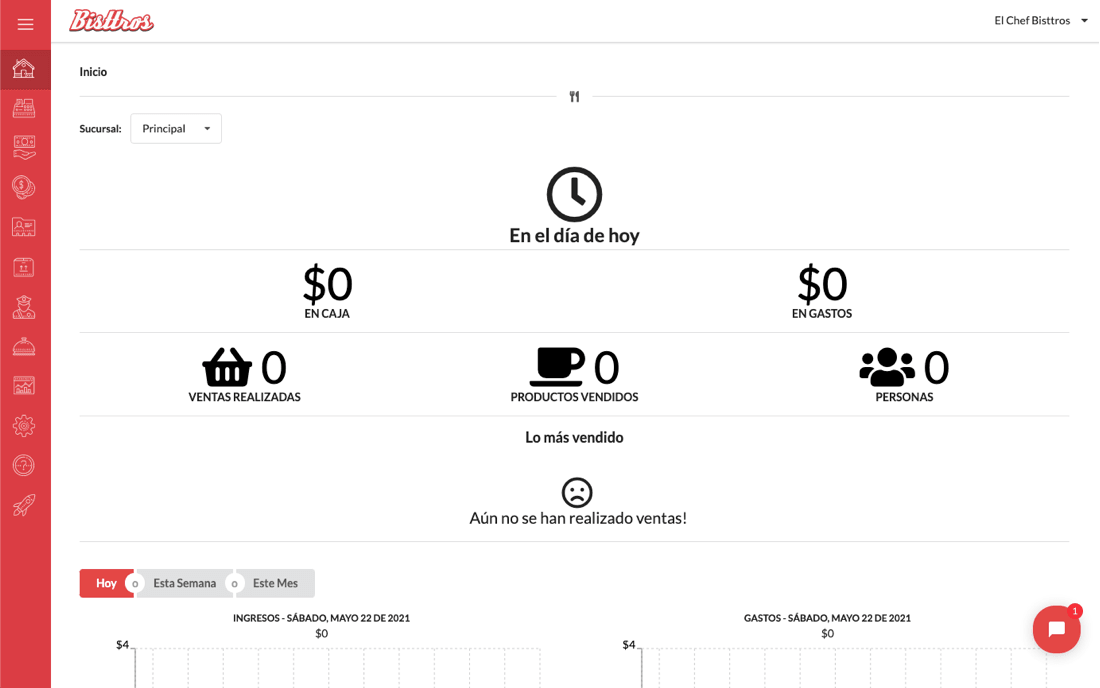Open the hamburger menu icon
This screenshot has width=1100, height=688.
[25, 25]
